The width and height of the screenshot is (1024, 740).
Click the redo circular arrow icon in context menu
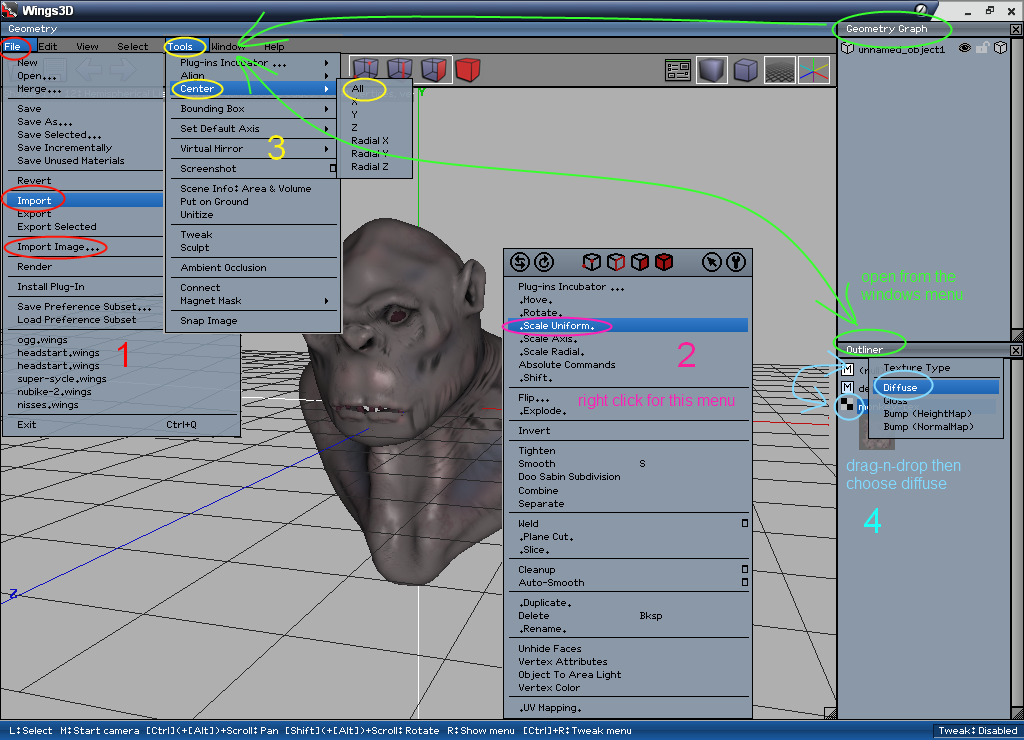coord(544,263)
